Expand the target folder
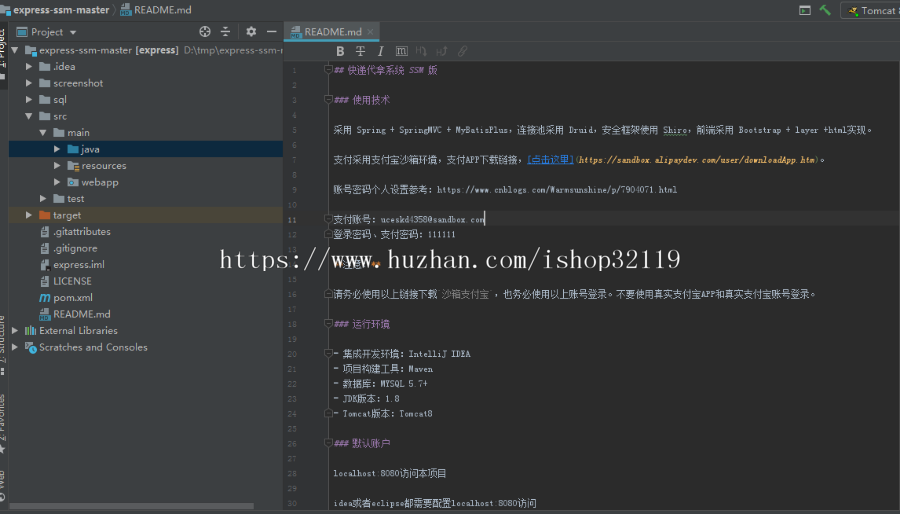This screenshot has width=900, height=514. coord(29,215)
